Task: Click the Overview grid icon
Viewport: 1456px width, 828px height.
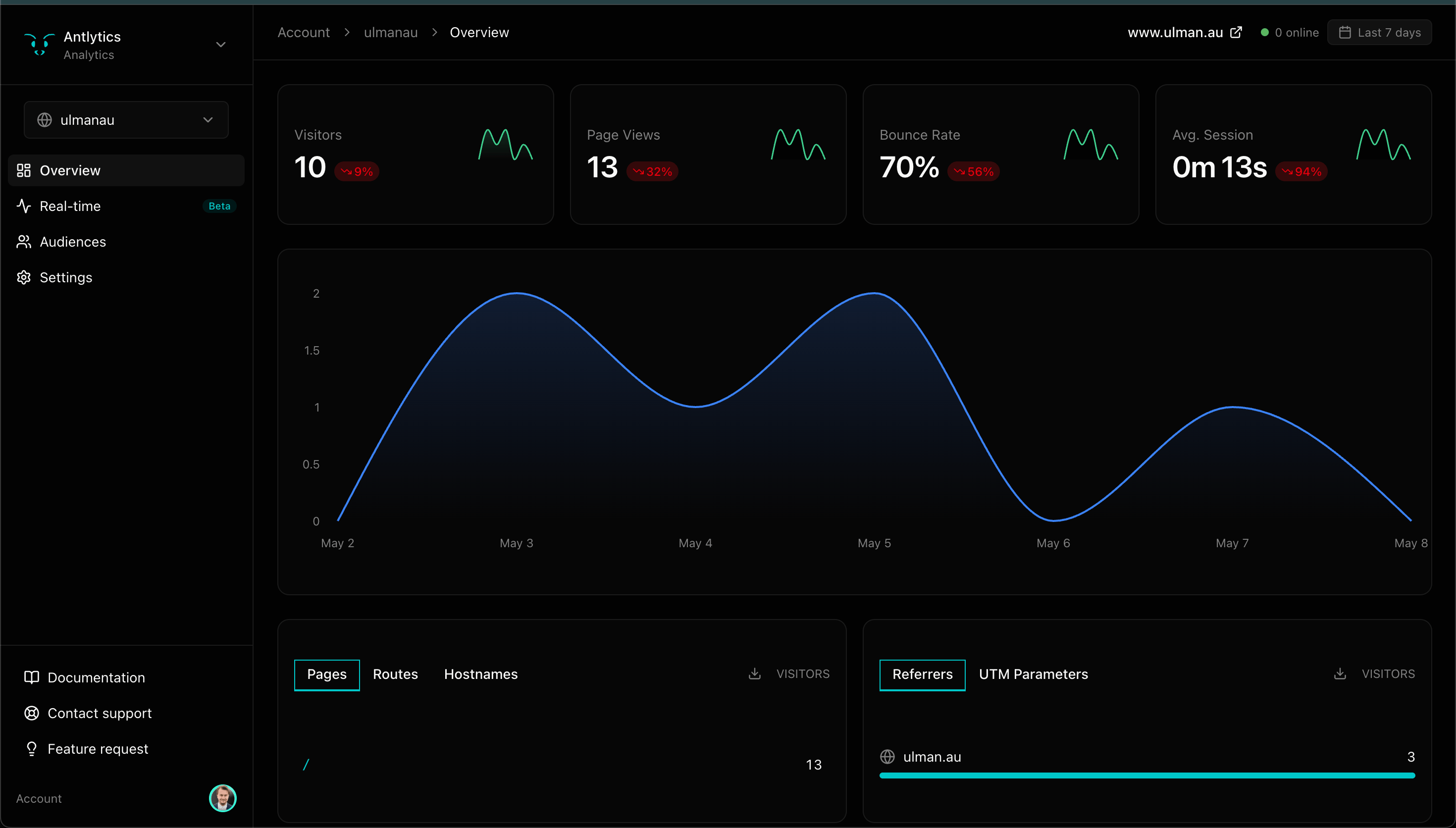Action: point(24,171)
